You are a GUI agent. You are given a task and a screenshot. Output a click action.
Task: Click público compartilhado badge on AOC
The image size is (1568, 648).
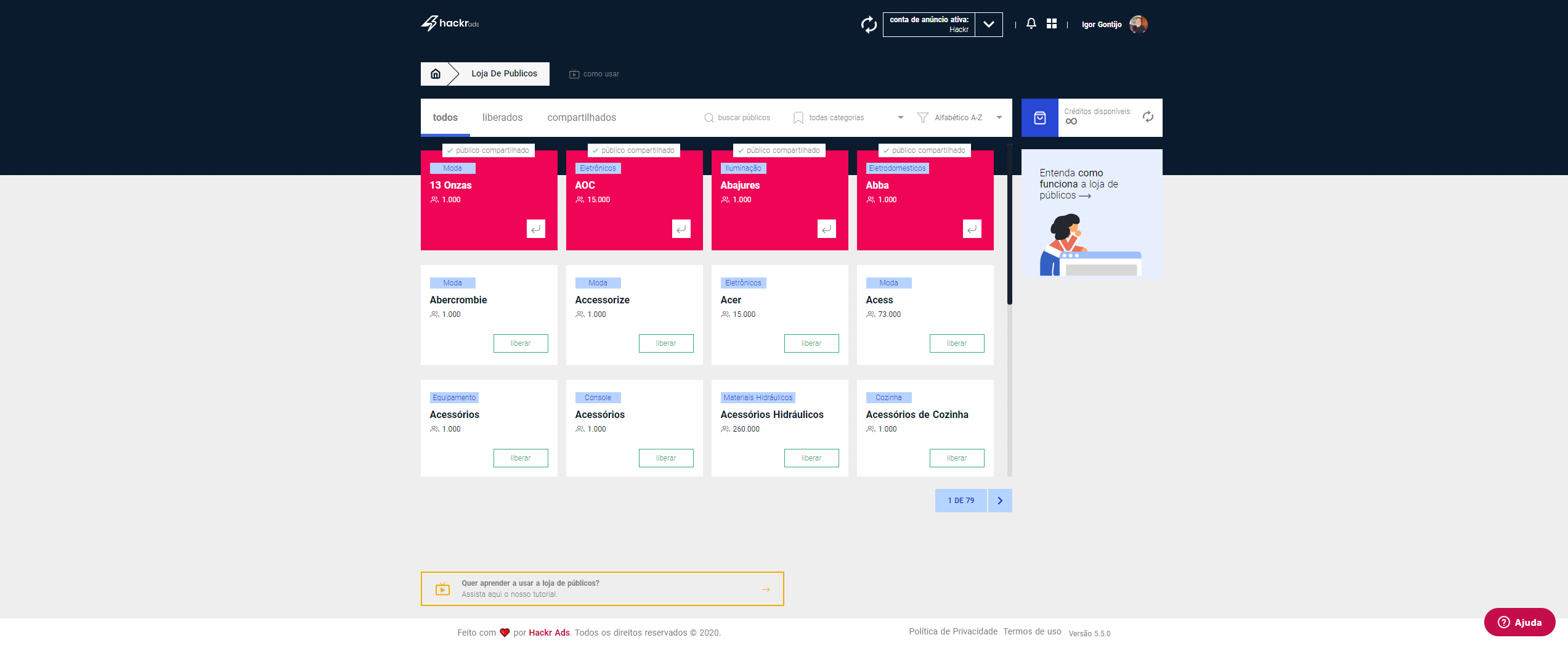[634, 150]
